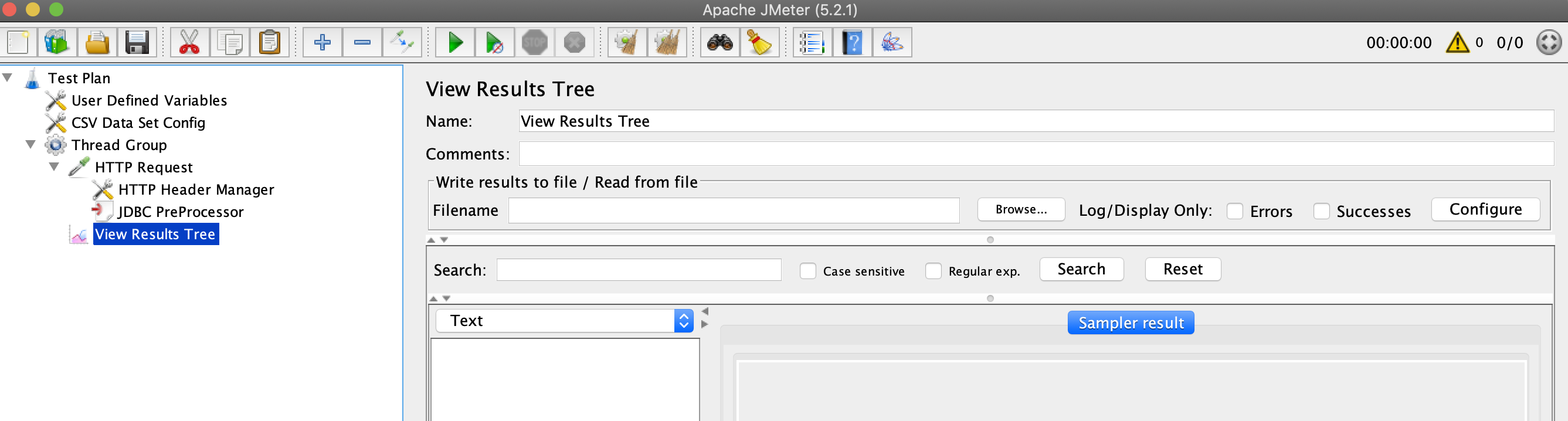Collapse the Test Plan tree node
Screen dimensions: 1568x421
pos(8,77)
